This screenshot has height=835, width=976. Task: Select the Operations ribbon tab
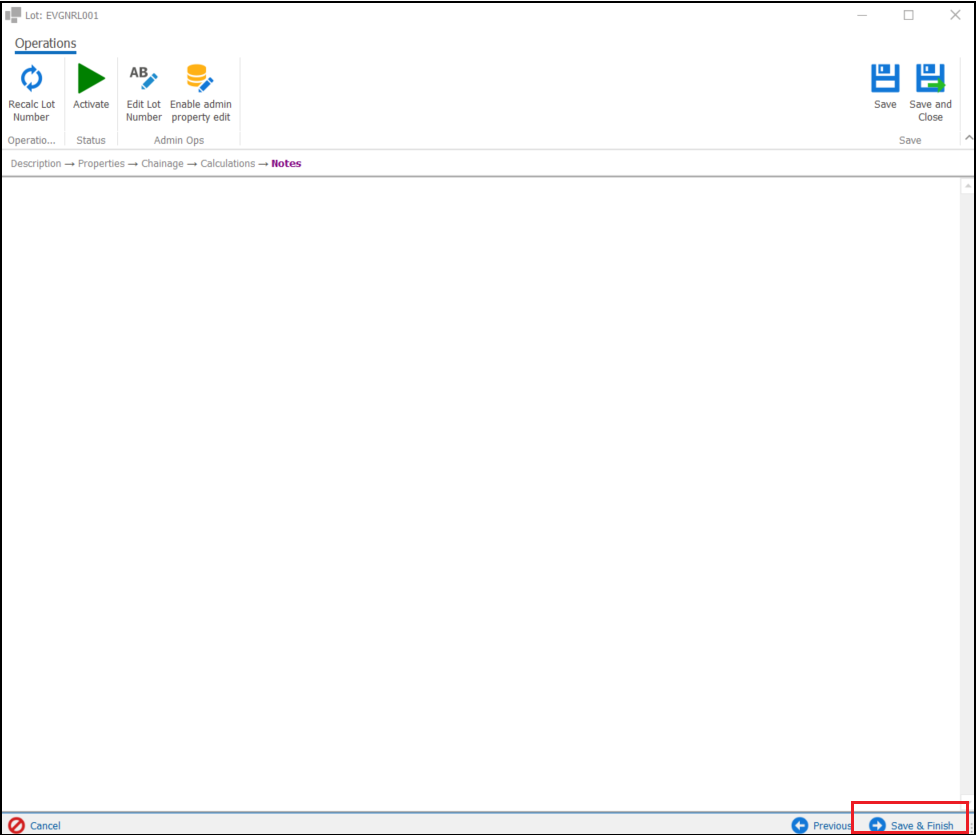pyautogui.click(x=45, y=44)
